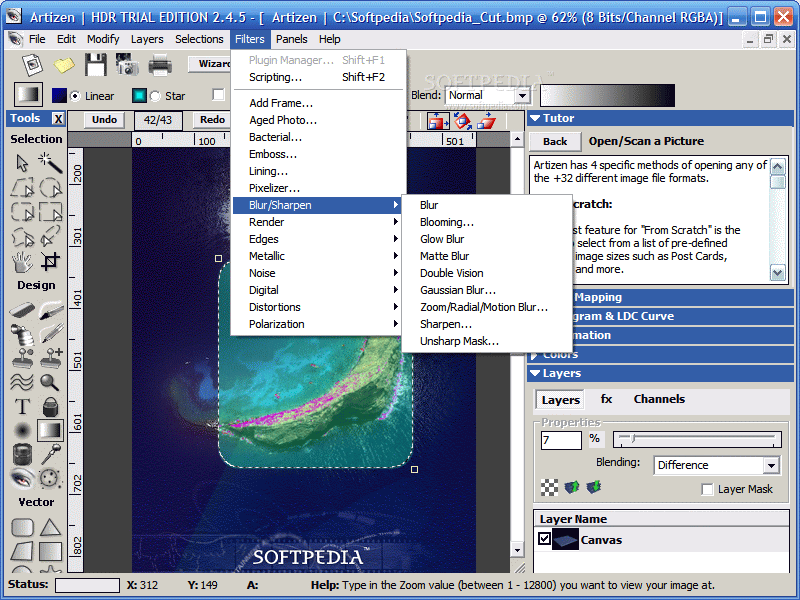The height and width of the screenshot is (600, 800).
Task: Select Zoom/Radial/Motion Blur option
Action: point(487,307)
